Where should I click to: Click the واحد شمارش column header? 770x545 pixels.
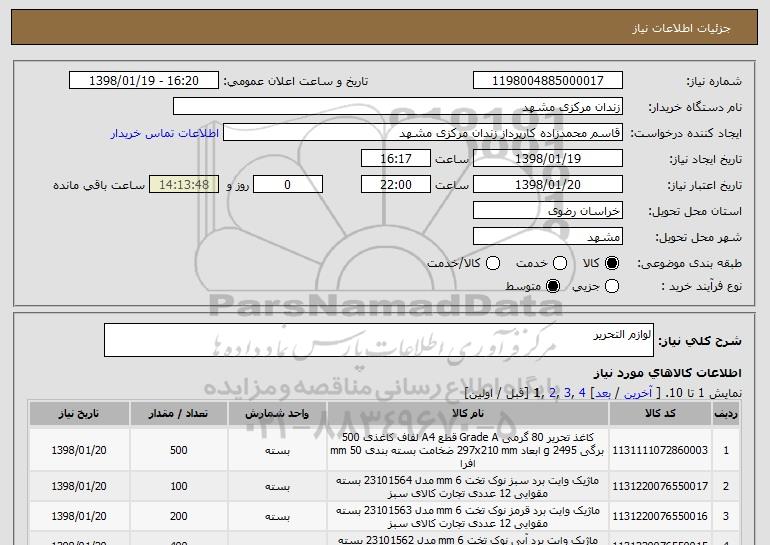pyautogui.click(x=277, y=413)
